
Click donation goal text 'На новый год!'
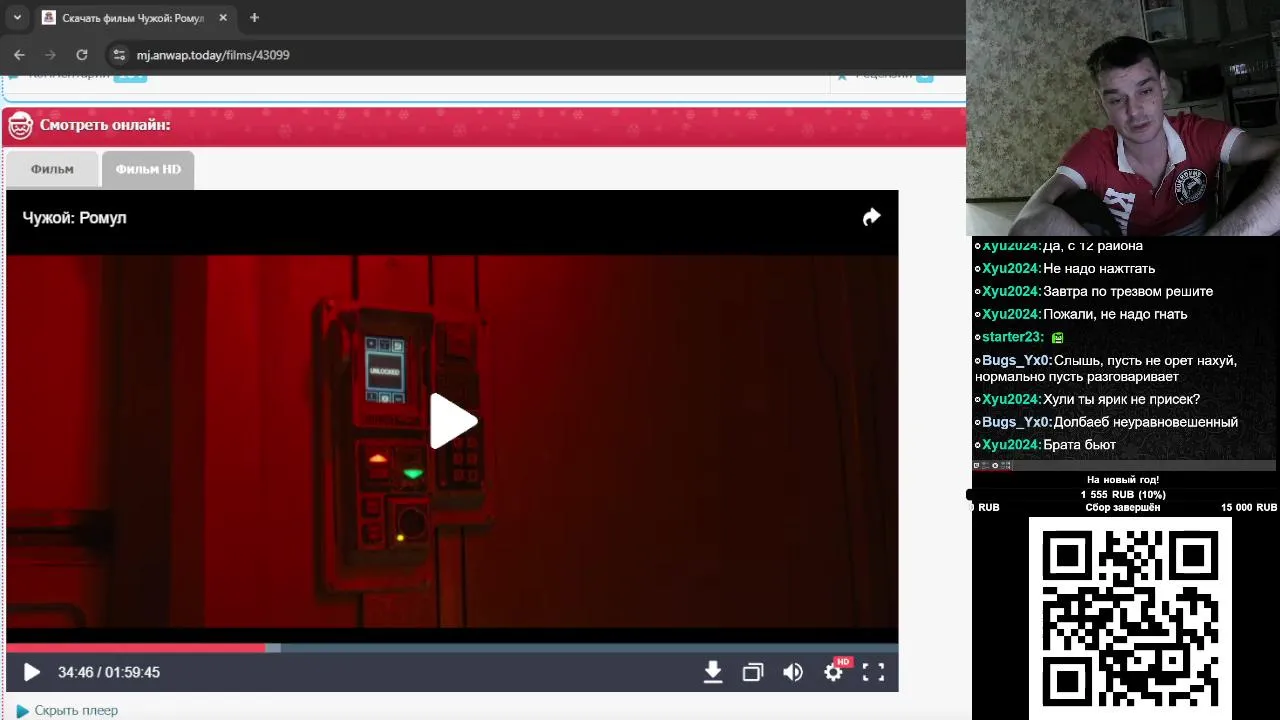pos(1123,480)
